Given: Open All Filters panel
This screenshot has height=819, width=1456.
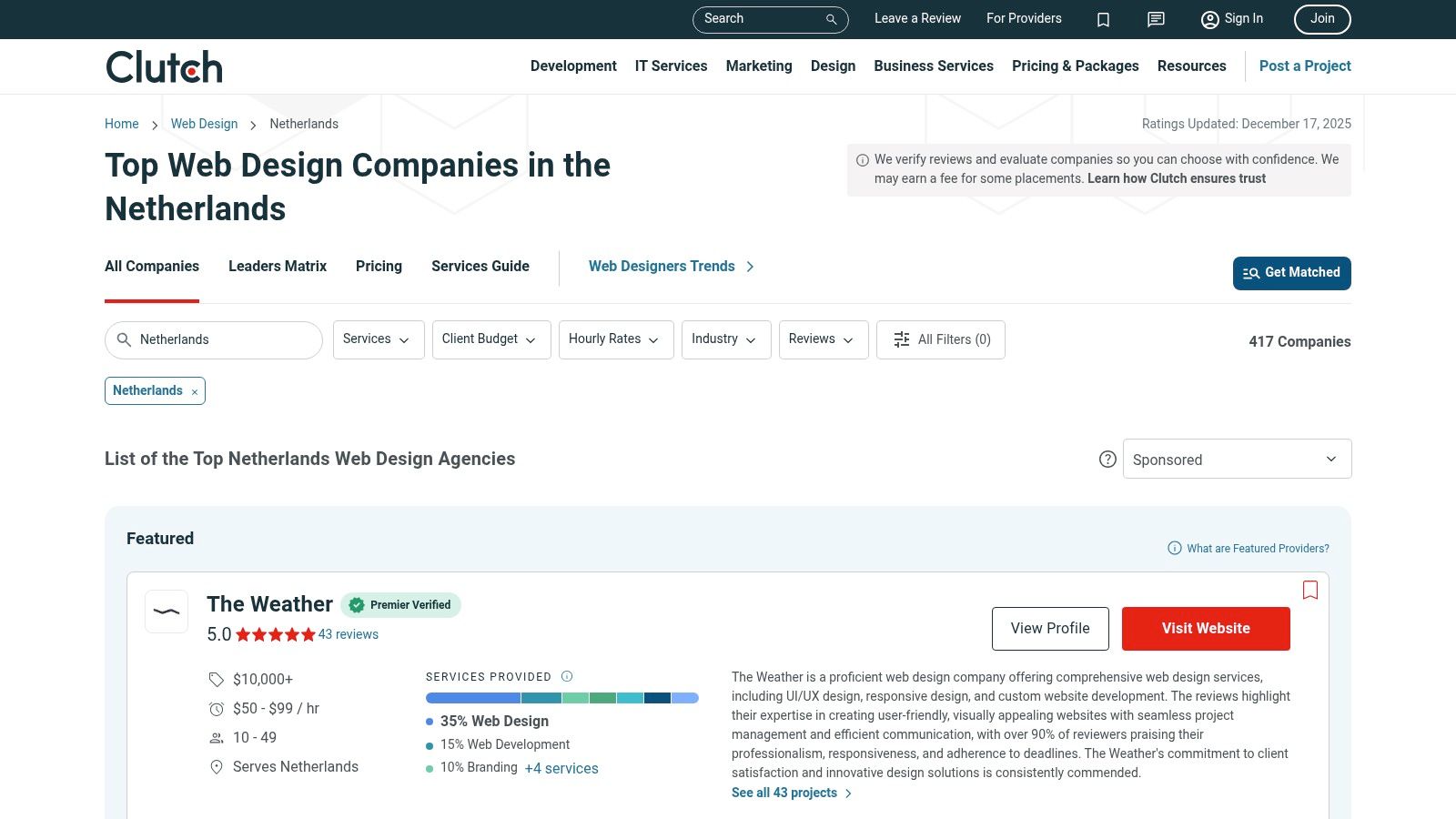Looking at the screenshot, I should point(940,339).
